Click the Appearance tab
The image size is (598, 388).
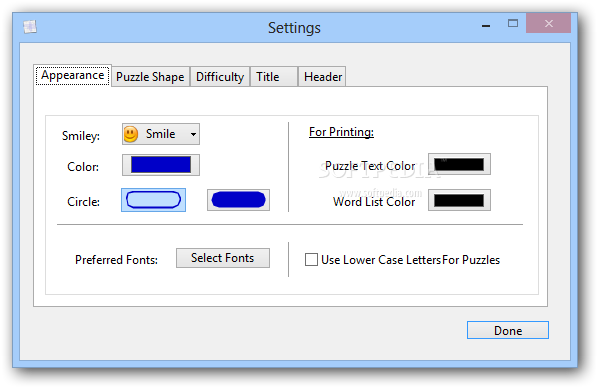(72, 76)
